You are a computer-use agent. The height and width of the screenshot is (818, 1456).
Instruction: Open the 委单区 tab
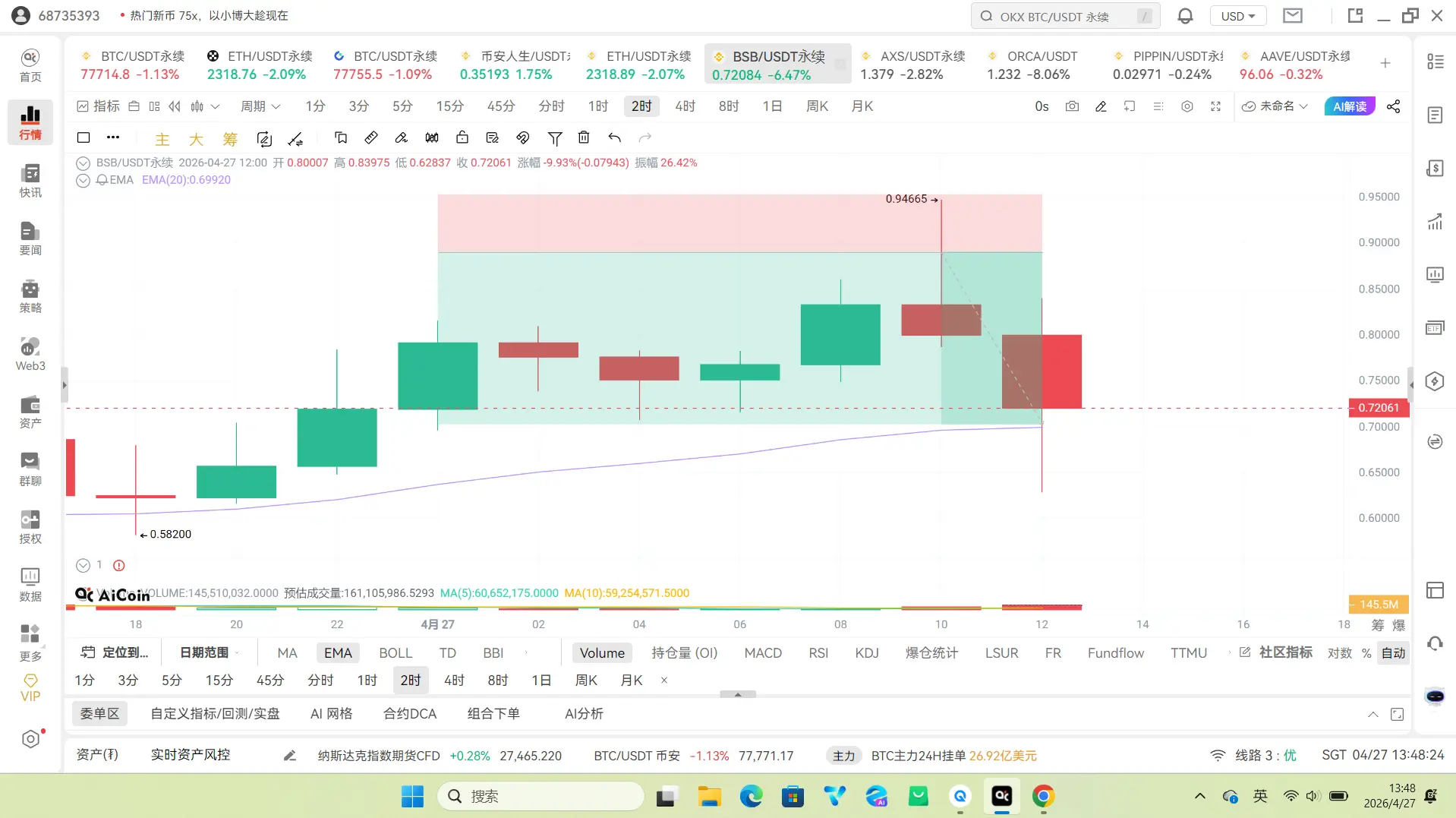point(100,714)
